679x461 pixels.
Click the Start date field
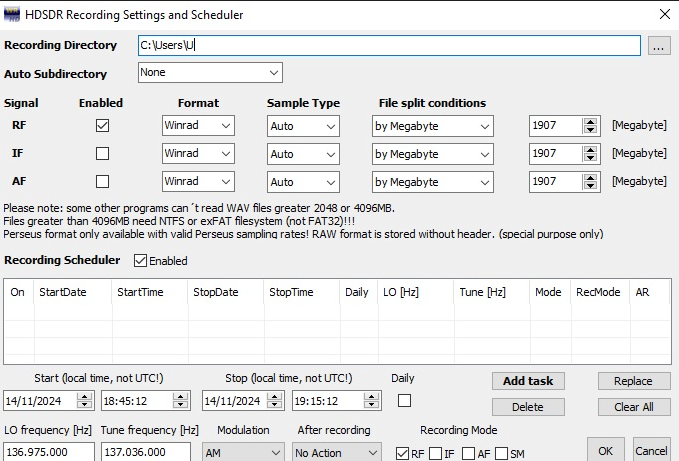40,401
